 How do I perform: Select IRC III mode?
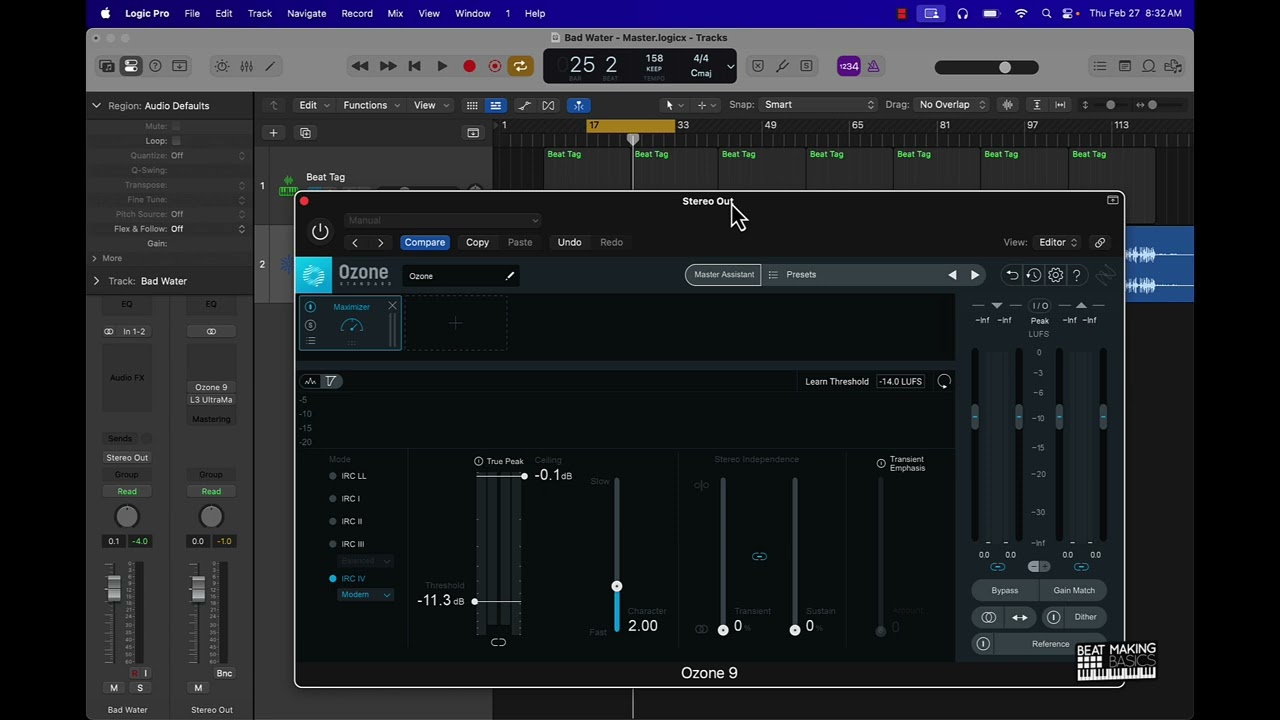tap(333, 544)
